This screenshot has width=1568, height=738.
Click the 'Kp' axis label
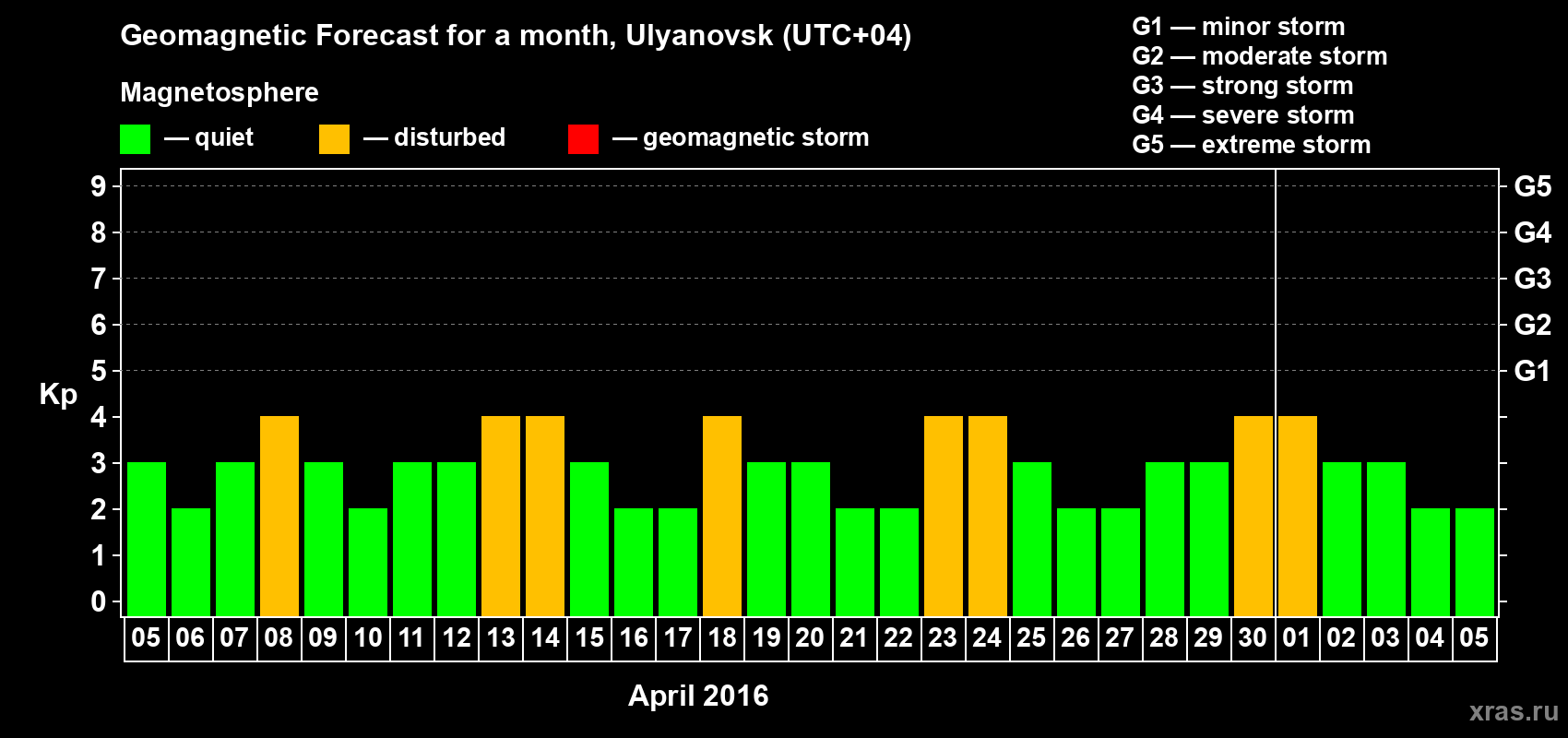point(58,395)
